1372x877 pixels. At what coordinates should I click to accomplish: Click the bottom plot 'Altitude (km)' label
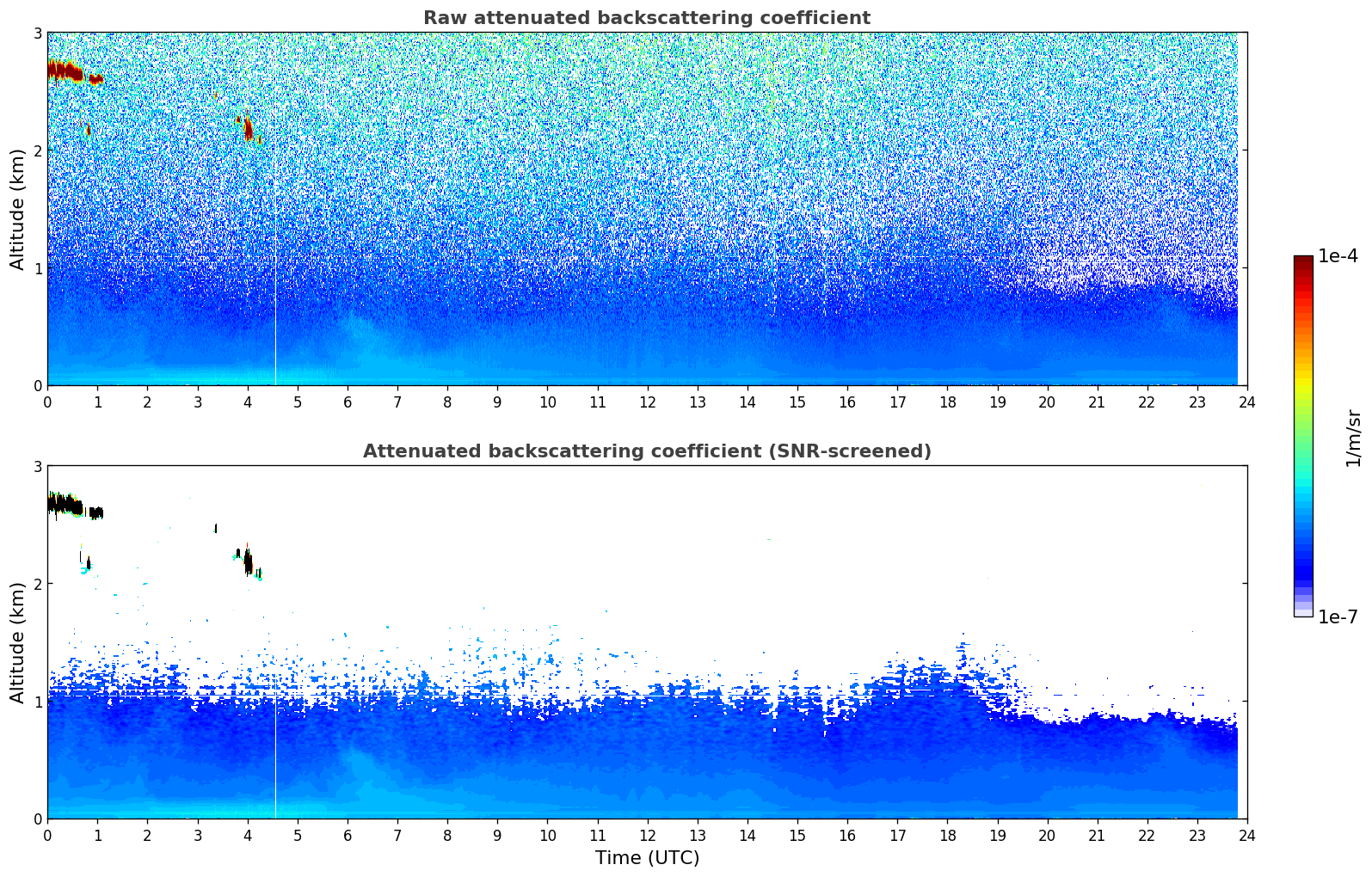click(17, 642)
